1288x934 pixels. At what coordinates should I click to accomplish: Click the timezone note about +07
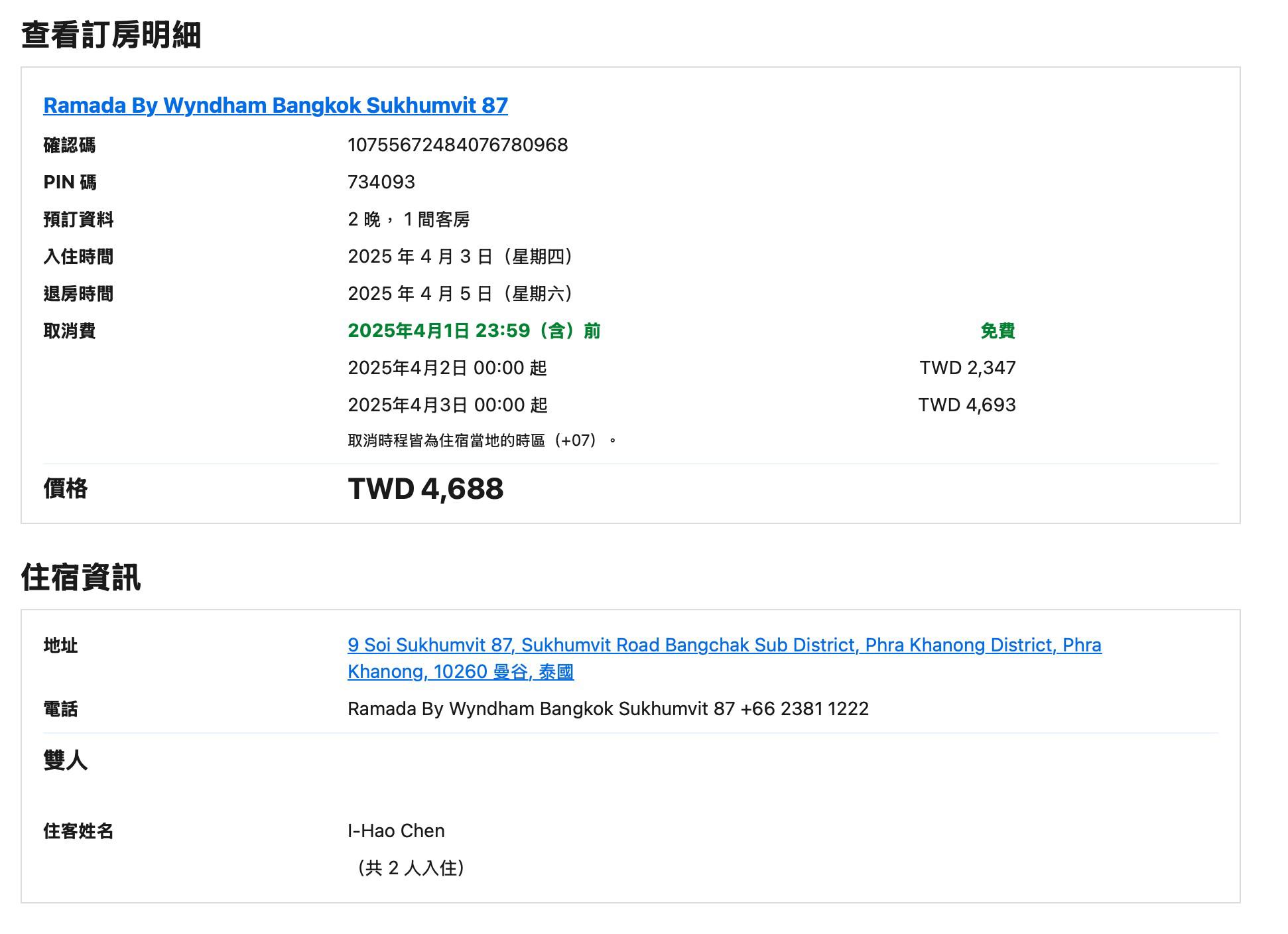[482, 441]
